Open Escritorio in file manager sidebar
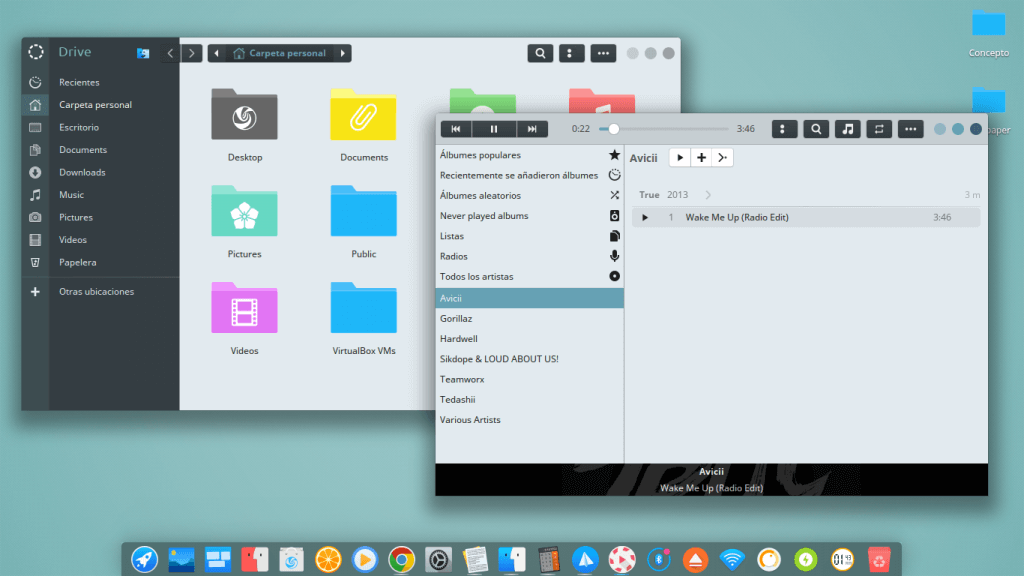 pos(101,127)
